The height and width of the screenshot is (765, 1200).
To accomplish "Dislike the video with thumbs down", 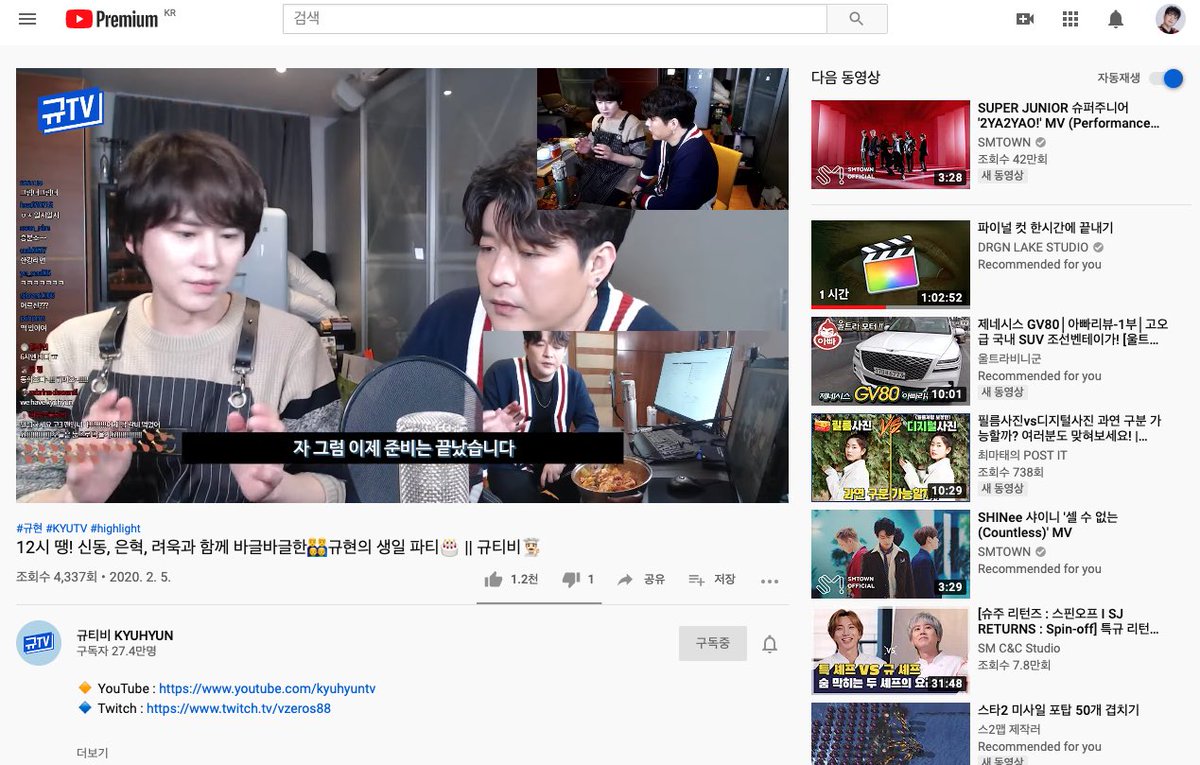I will (579, 579).
